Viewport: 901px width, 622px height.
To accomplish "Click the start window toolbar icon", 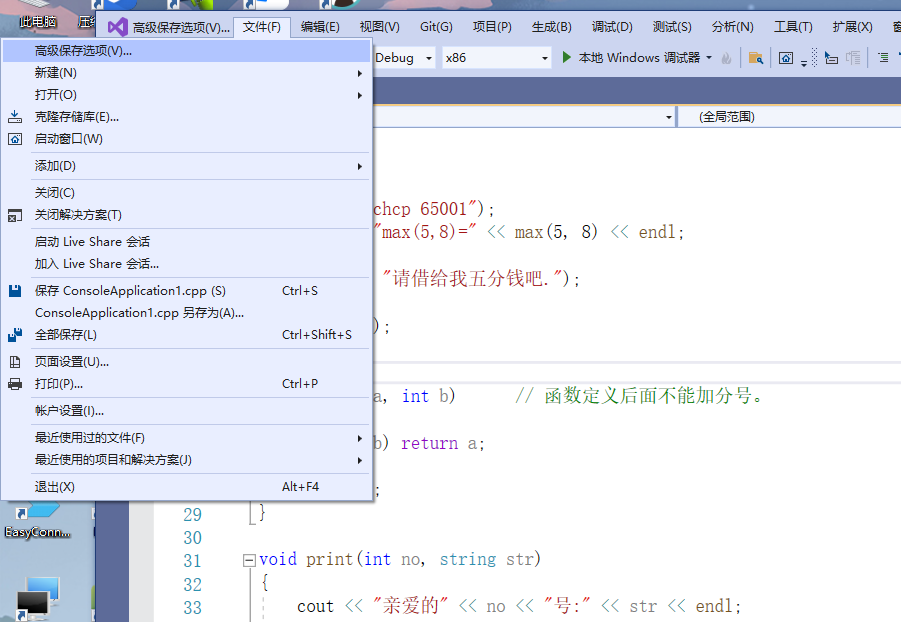I will tap(786, 57).
